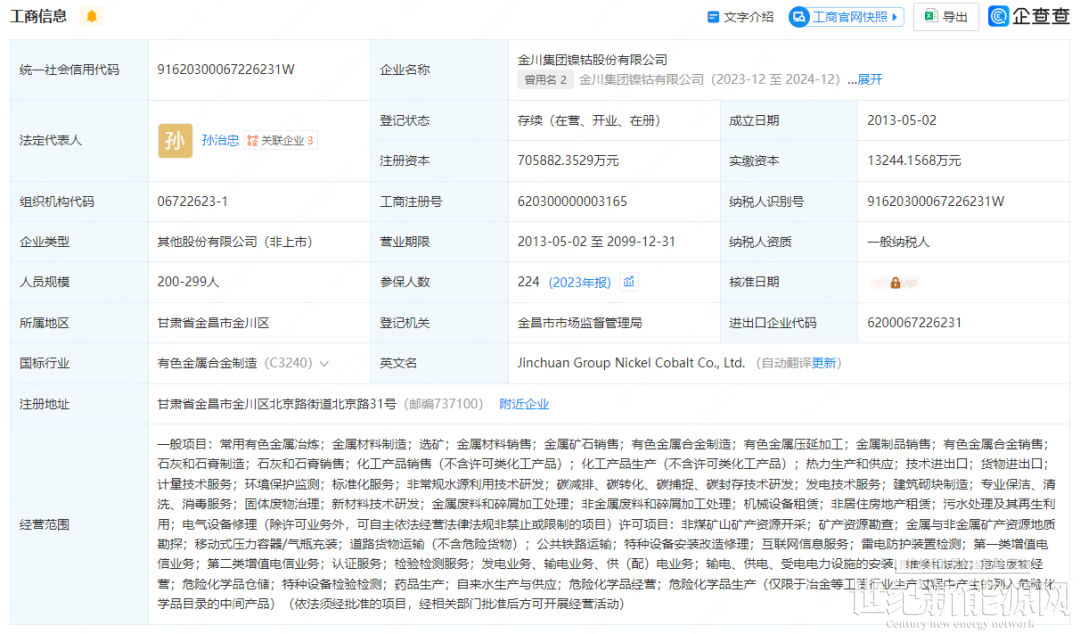Select organization code 06722623-1
1080x634 pixels.
[x=192, y=201]
